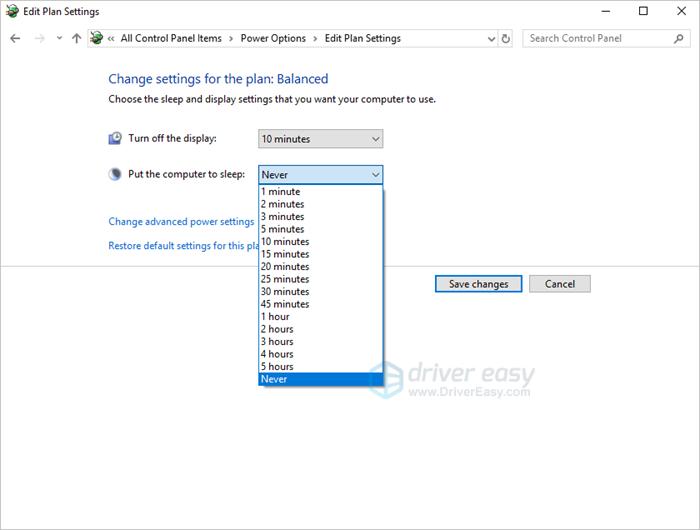Viewport: 700px width, 530px height.
Task: Click the Cancel button
Action: [x=560, y=284]
